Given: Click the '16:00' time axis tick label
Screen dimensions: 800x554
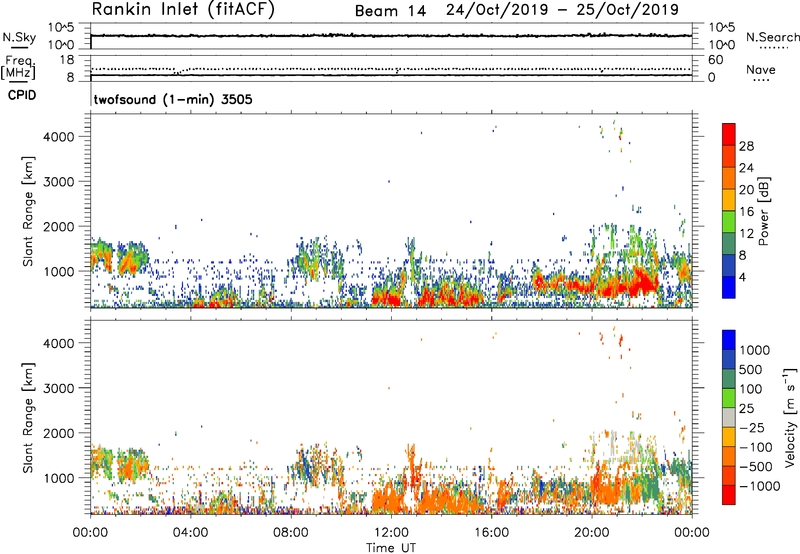Looking at the screenshot, I should [x=491, y=533].
